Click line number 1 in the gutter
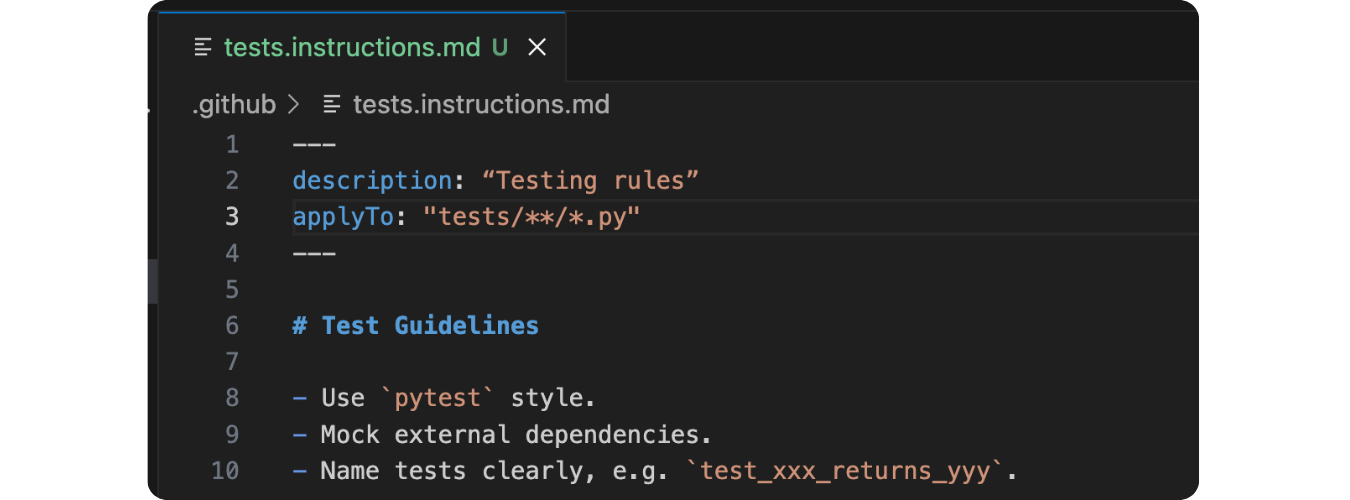The height and width of the screenshot is (500, 1350). [x=232, y=145]
